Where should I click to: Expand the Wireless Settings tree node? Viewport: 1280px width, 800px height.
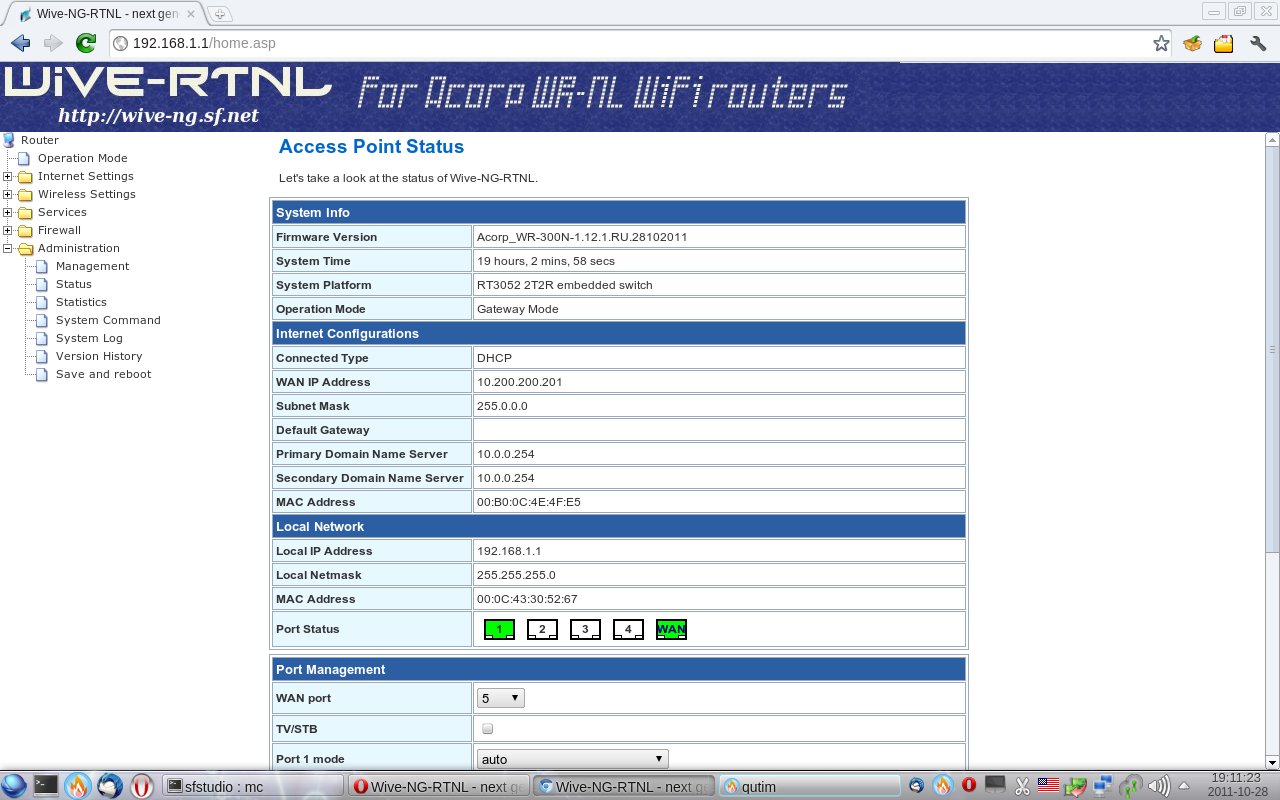coord(8,195)
